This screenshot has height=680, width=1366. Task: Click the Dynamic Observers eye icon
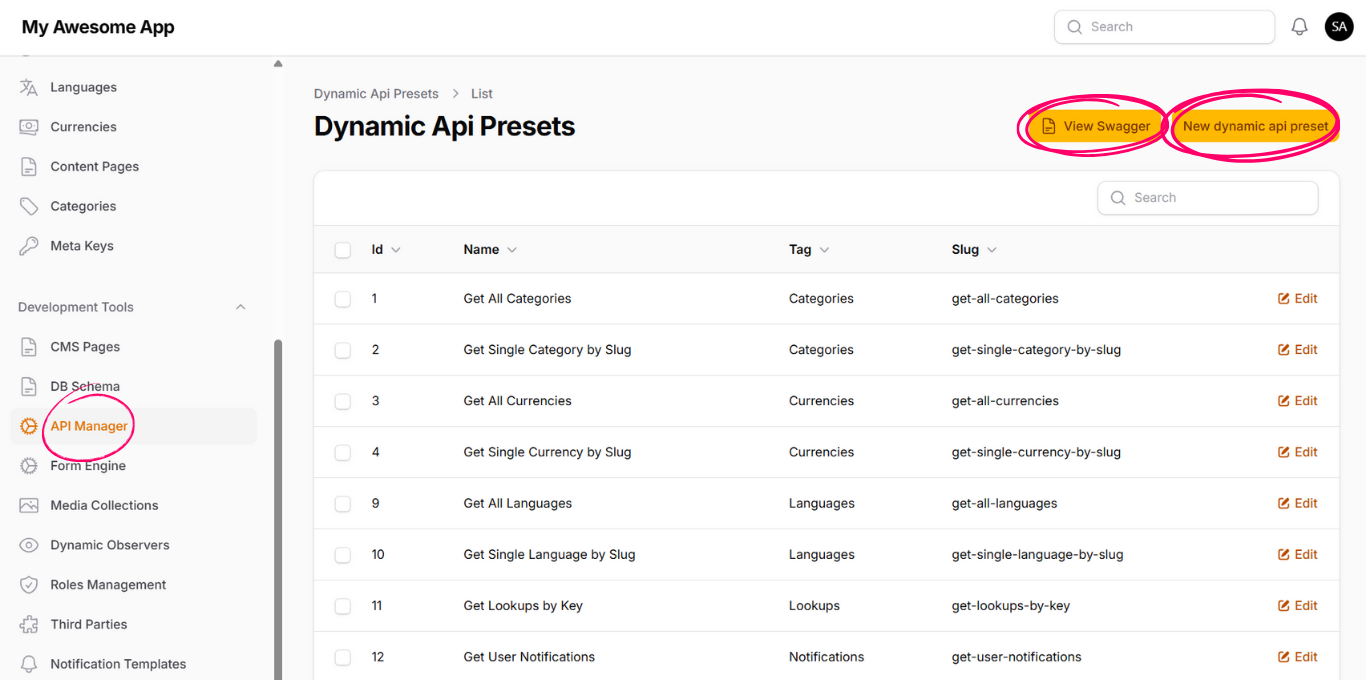click(29, 545)
